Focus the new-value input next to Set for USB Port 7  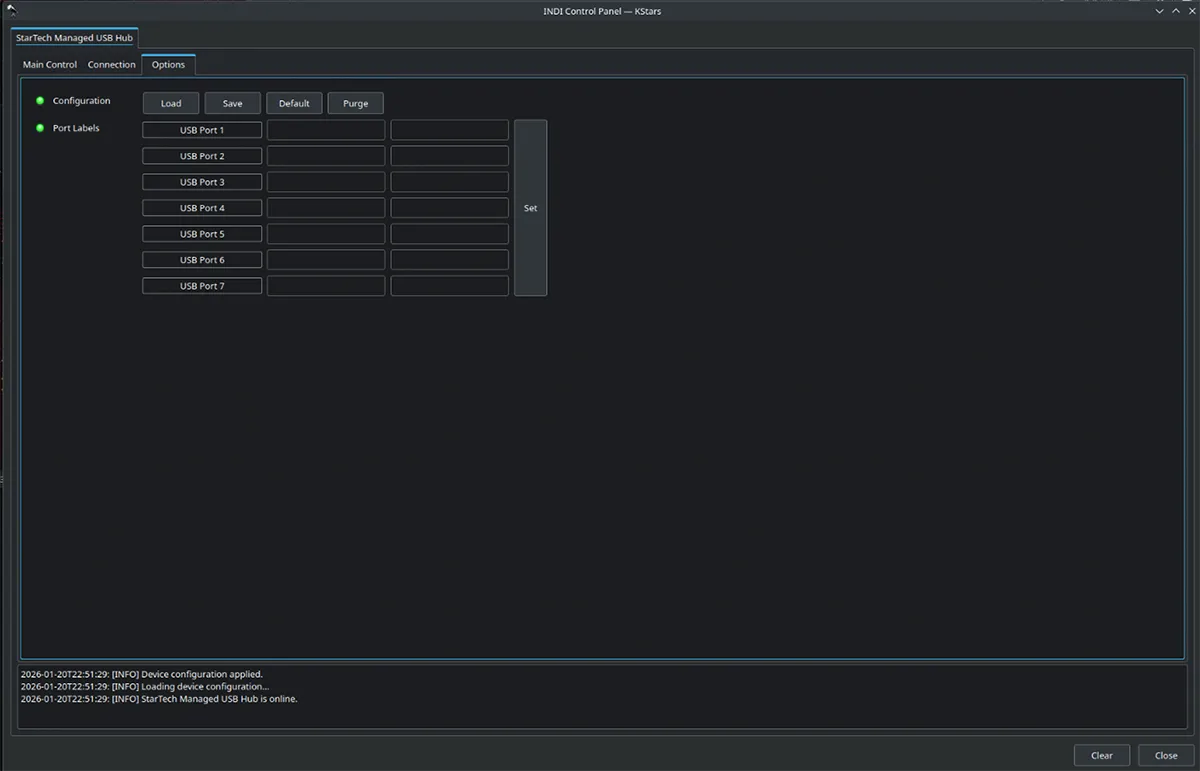pyautogui.click(x=450, y=286)
